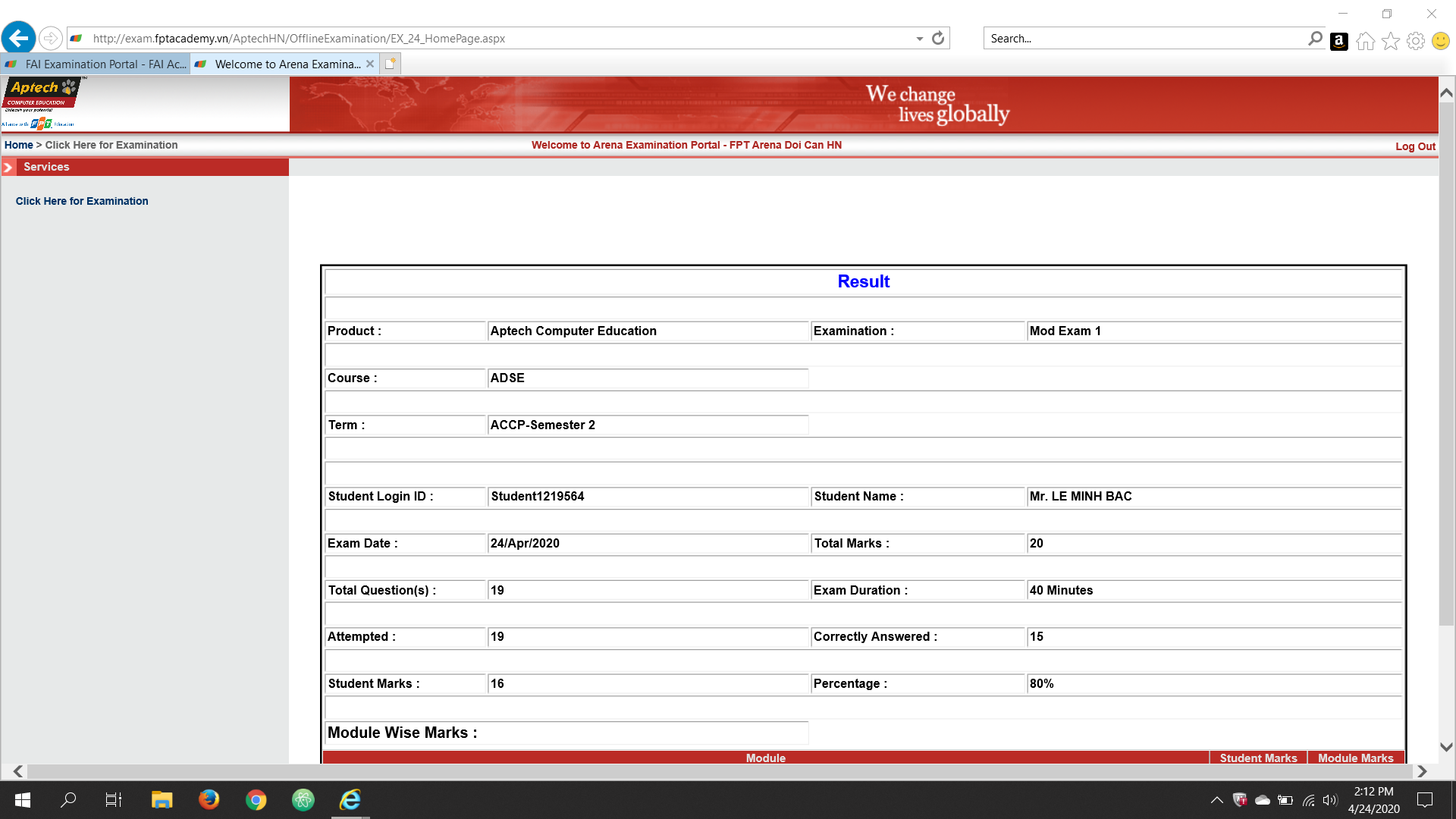Image resolution: width=1456 pixels, height=819 pixels.
Task: Click the Module column header
Action: pos(765,758)
